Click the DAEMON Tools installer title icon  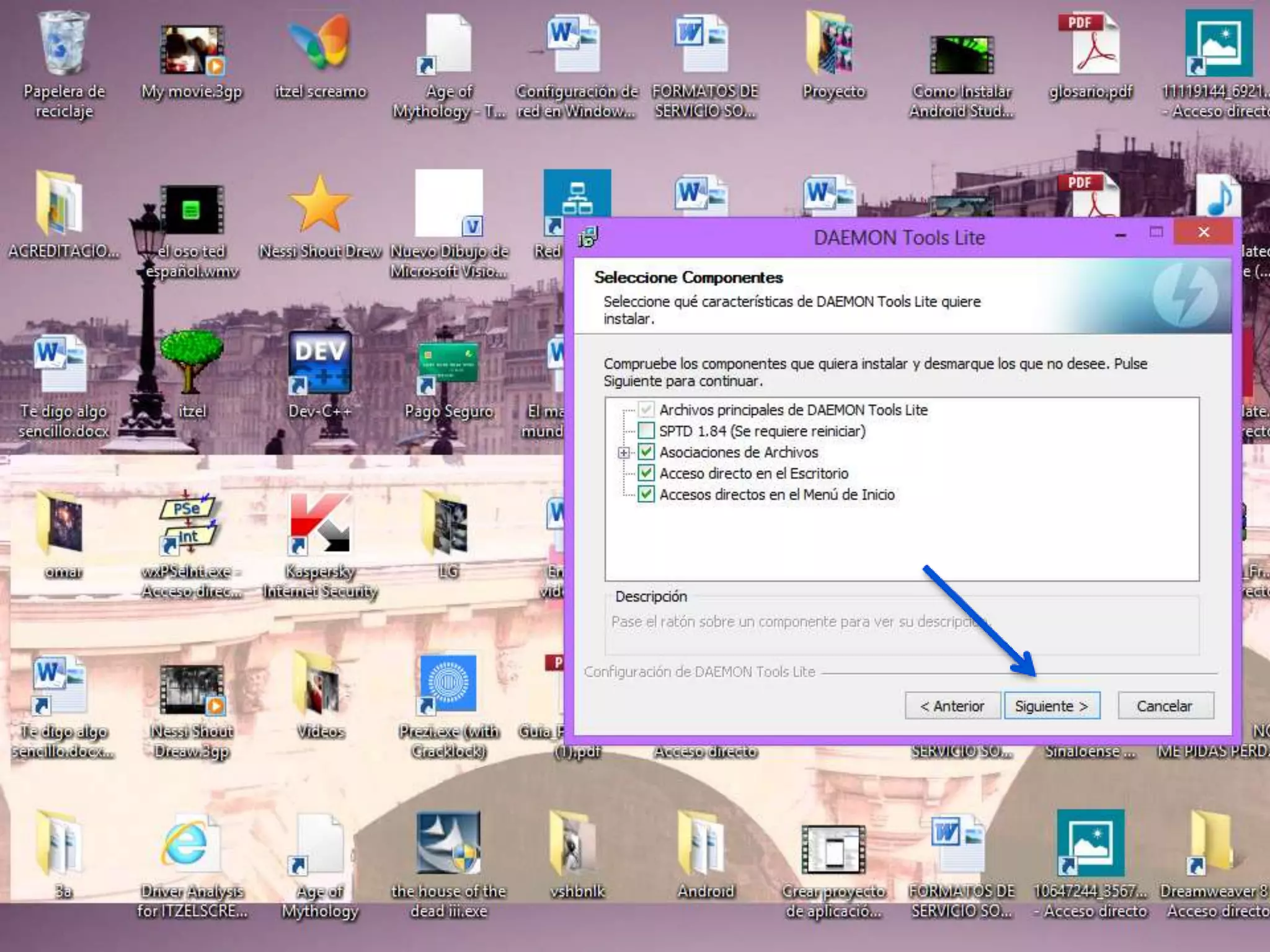point(588,237)
